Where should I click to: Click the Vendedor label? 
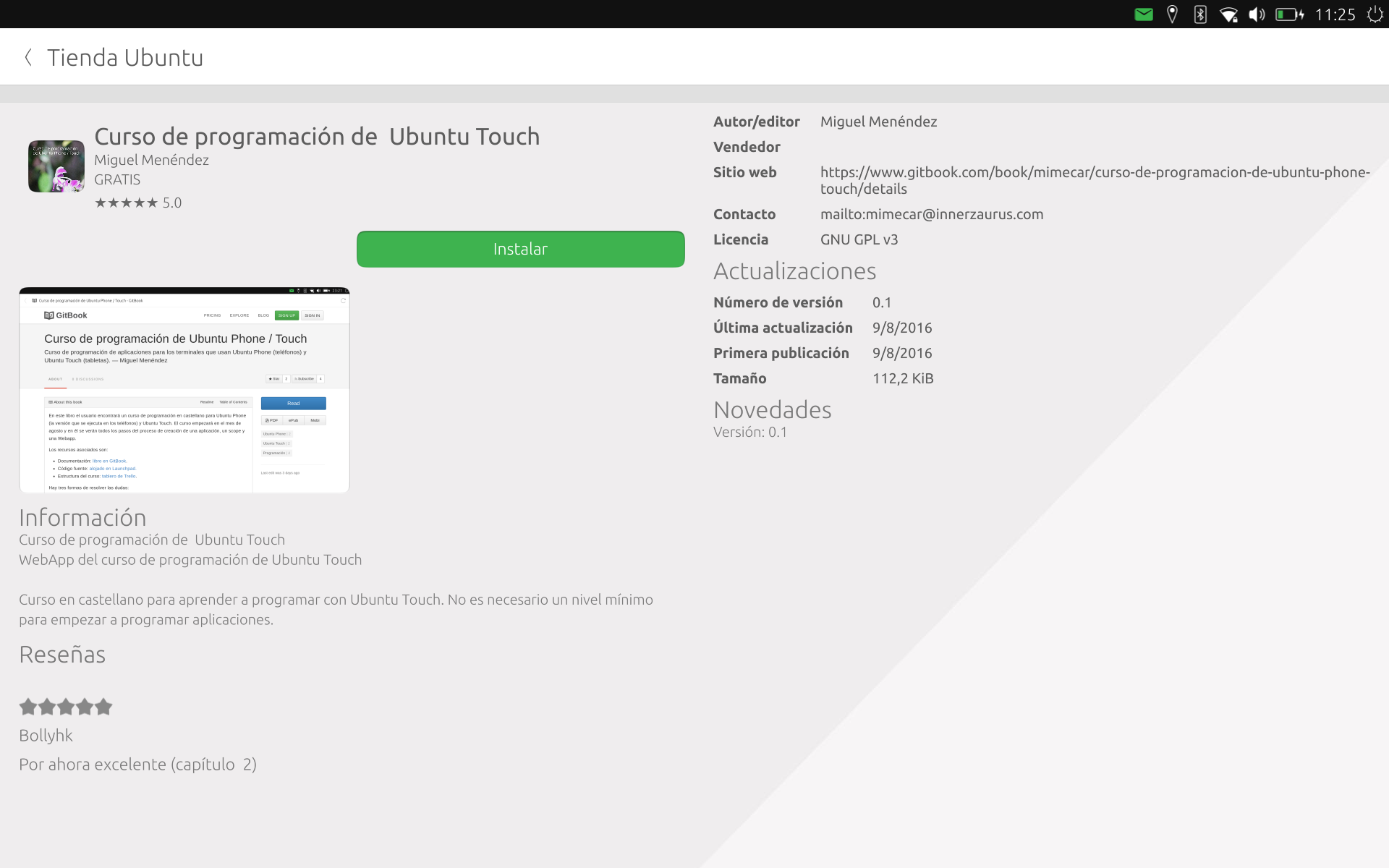(747, 147)
